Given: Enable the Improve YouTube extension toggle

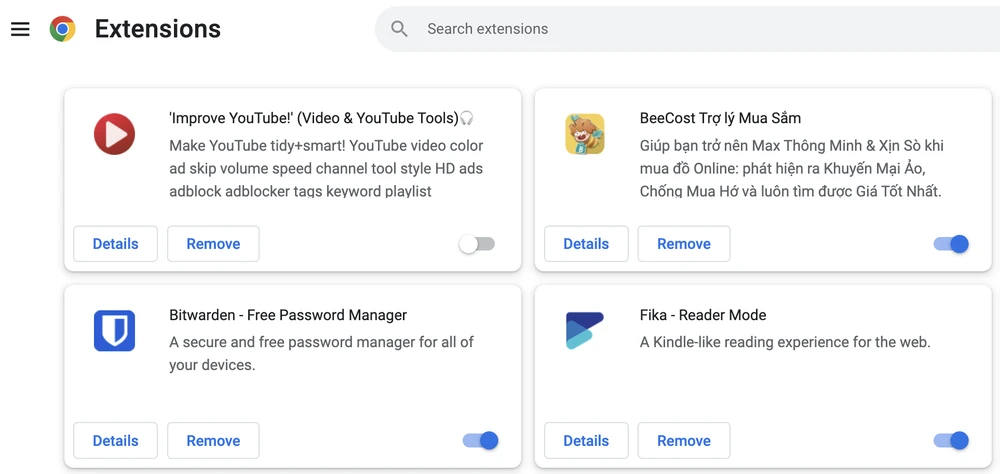Looking at the screenshot, I should coord(477,244).
